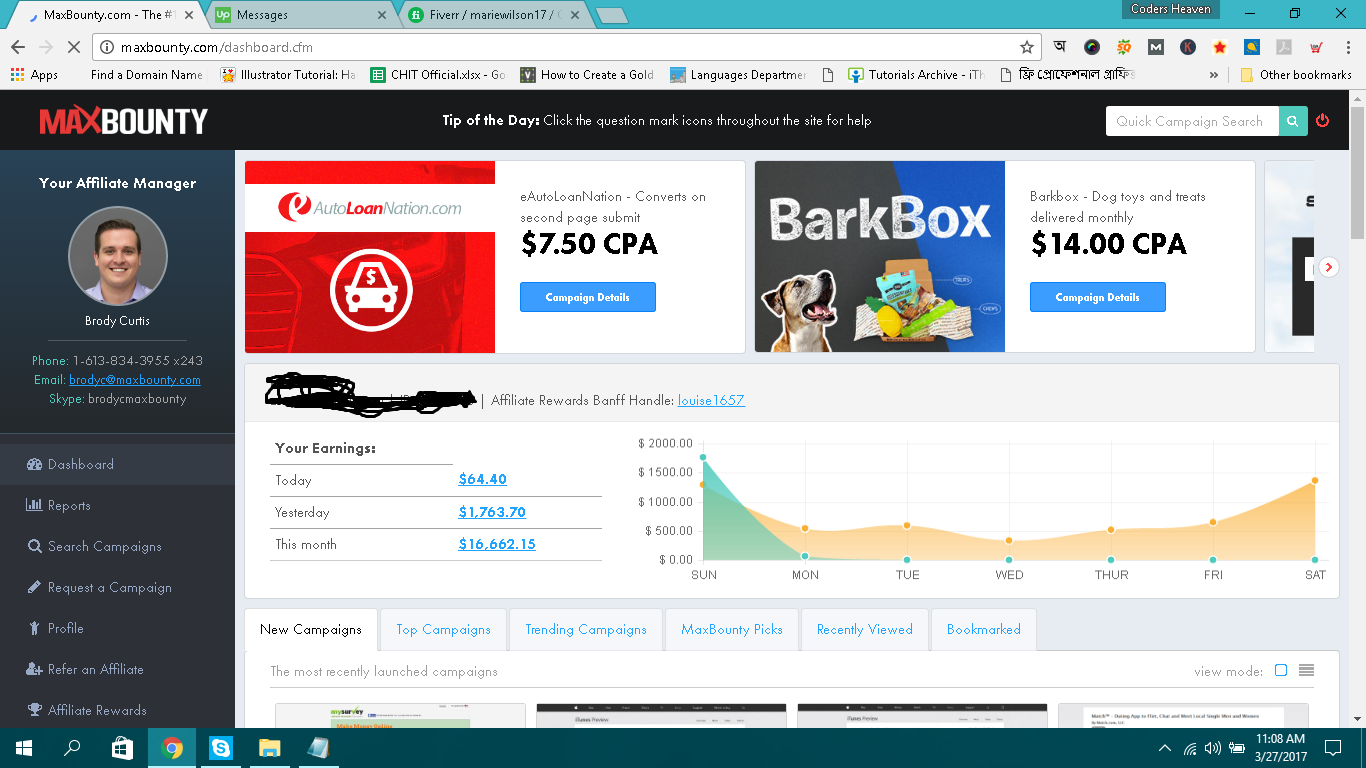Viewport: 1366px width, 768px height.
Task: Open File Explorer from the taskbar
Action: coord(270,748)
